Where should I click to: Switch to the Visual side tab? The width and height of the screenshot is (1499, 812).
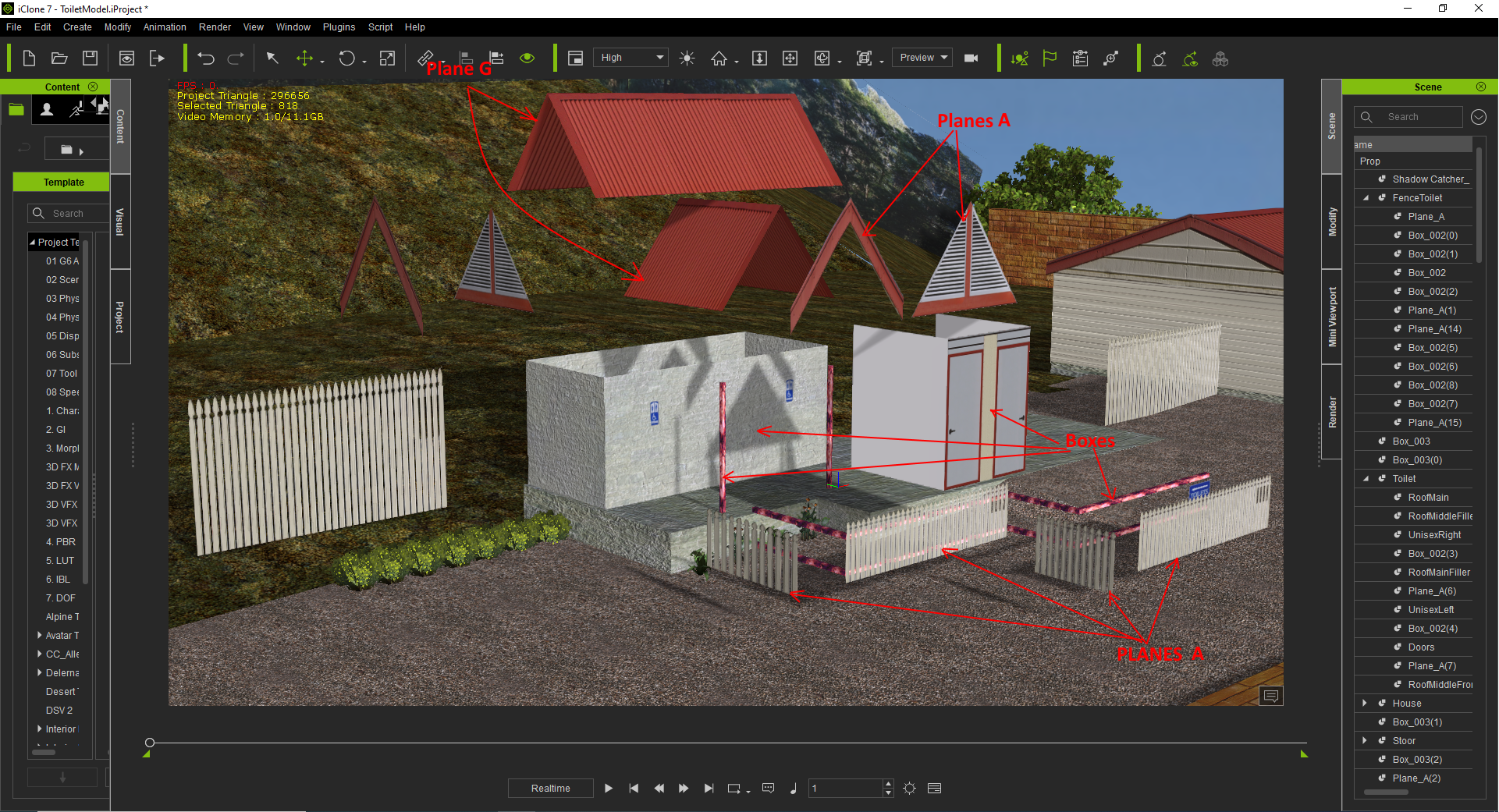click(x=120, y=222)
